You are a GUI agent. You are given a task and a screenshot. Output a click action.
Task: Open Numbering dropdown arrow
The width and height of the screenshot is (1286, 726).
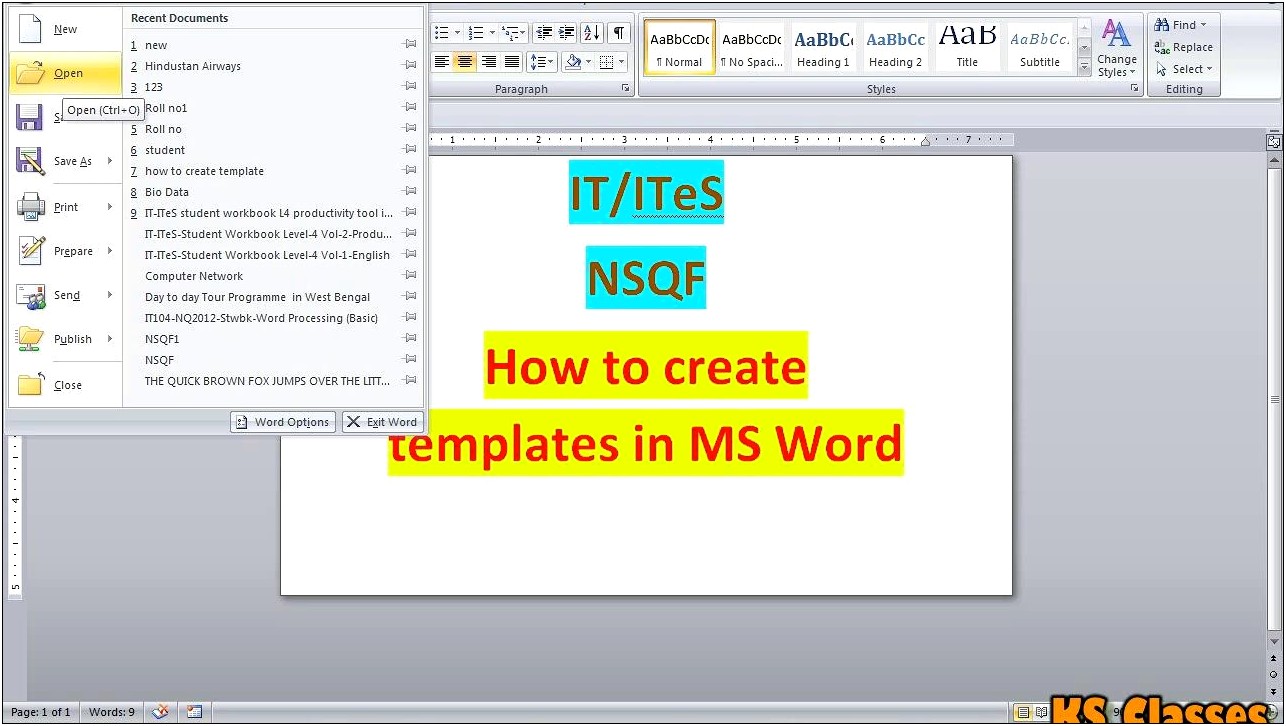[x=491, y=33]
